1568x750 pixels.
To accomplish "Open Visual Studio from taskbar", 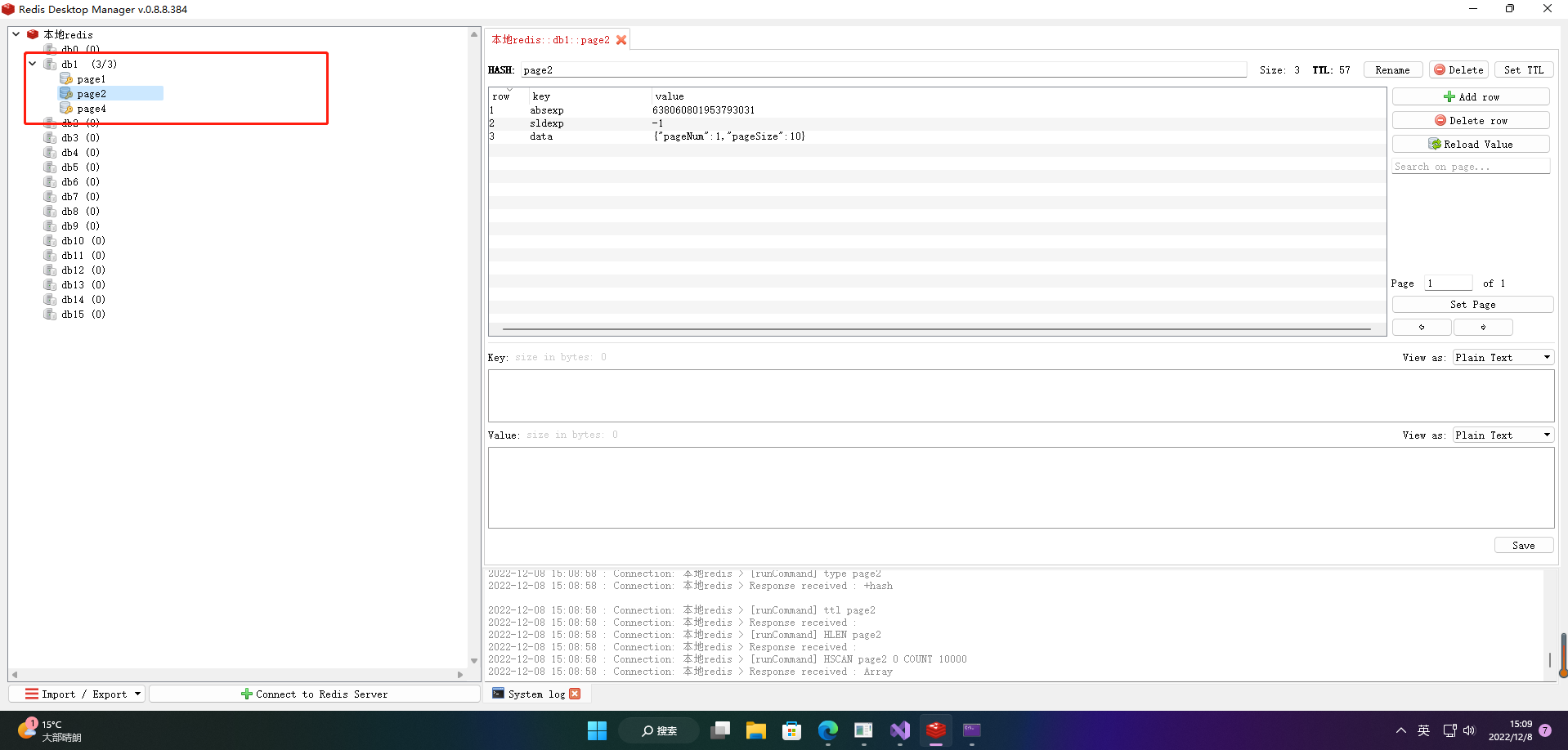I will [900, 730].
